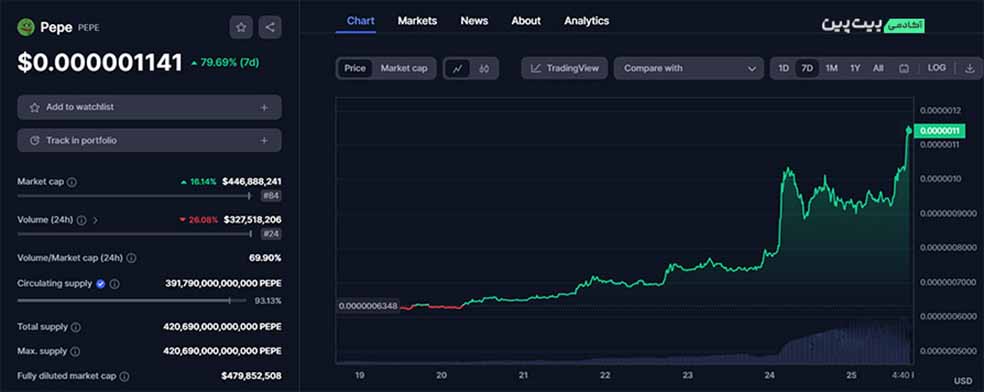984x392 pixels.
Task: Open TradingView chart button
Action: [564, 68]
